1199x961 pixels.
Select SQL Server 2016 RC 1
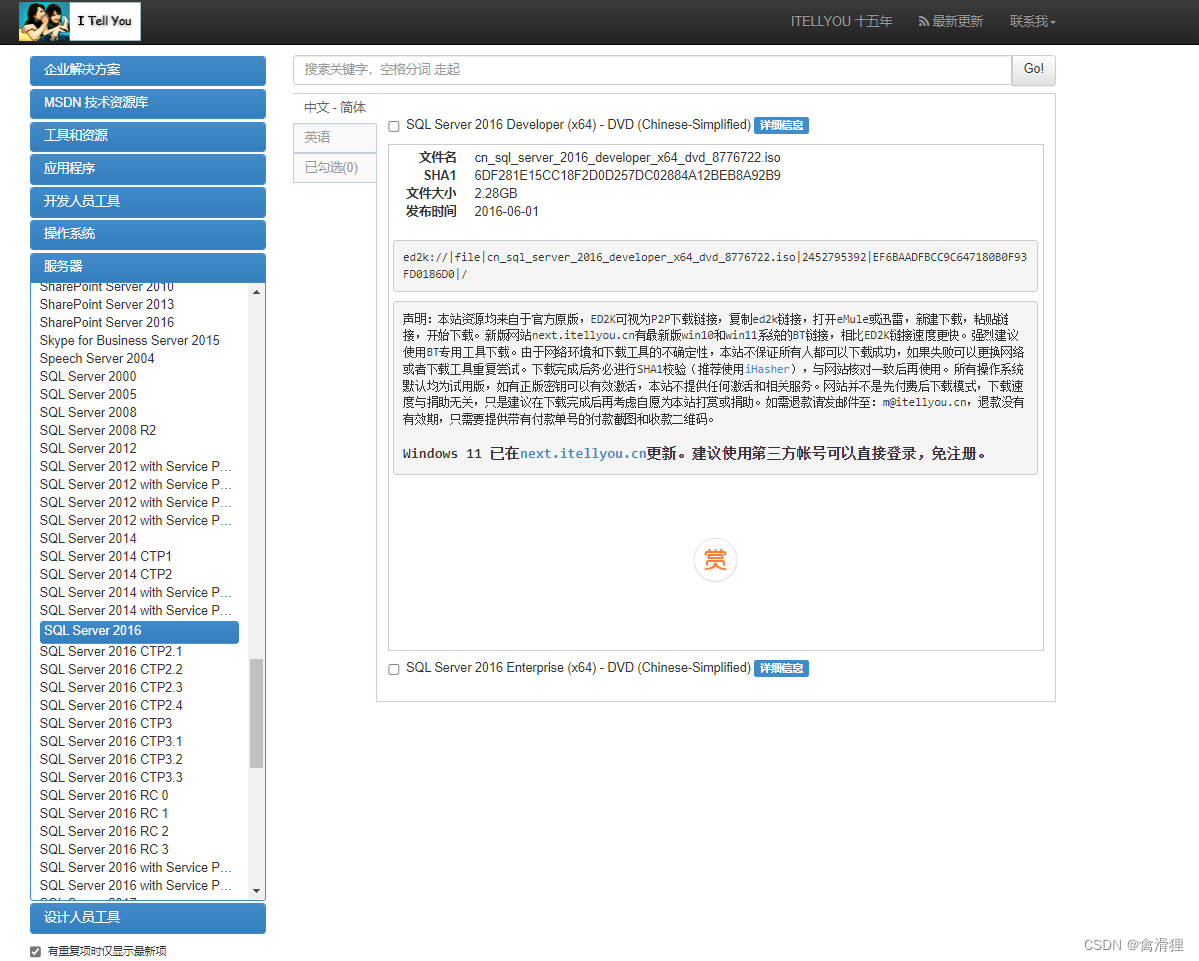pos(104,813)
